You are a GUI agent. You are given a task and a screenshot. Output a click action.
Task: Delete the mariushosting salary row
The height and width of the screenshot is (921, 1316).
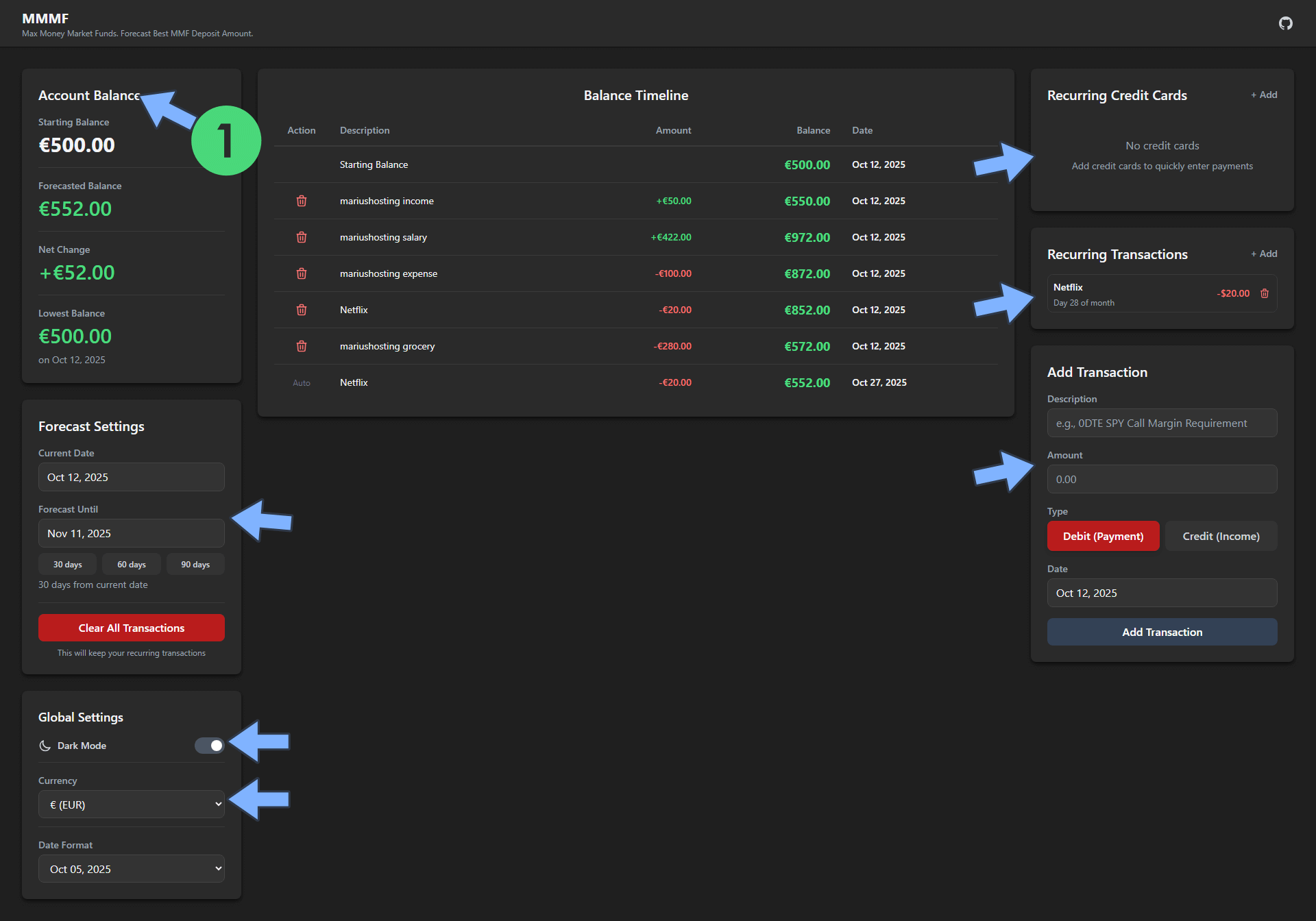301,237
